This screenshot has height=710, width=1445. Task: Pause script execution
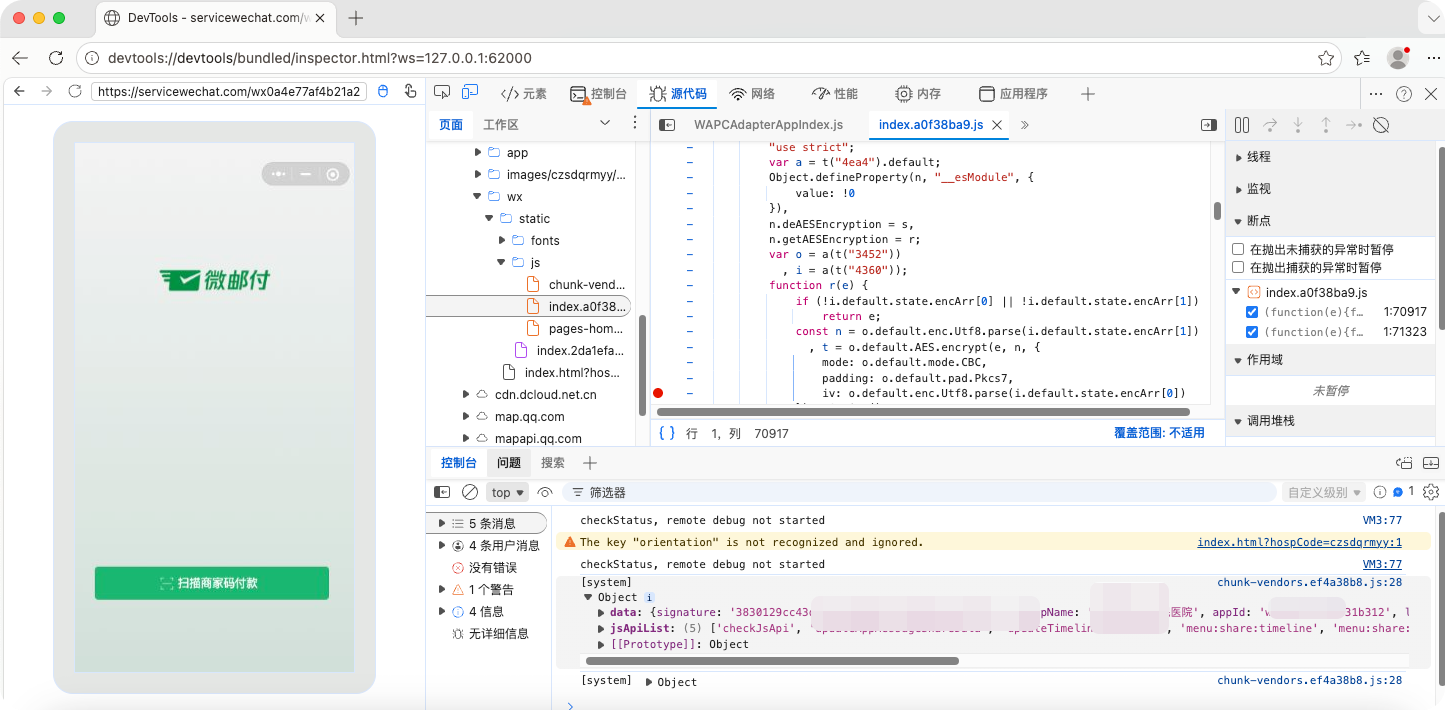tap(1242, 125)
